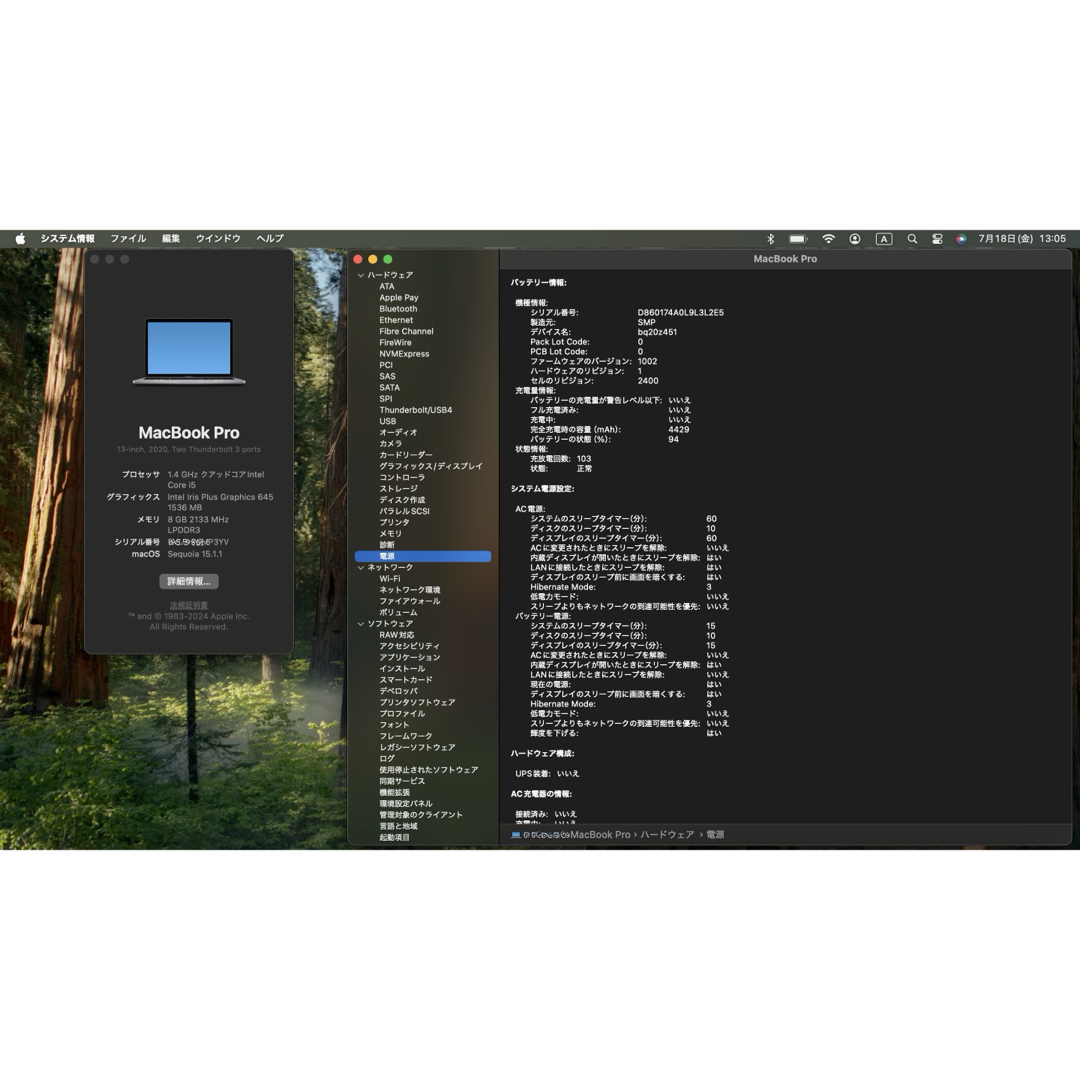Select 起動項目 in the sidebar
Screen dimensions: 1080x1080
point(395,838)
